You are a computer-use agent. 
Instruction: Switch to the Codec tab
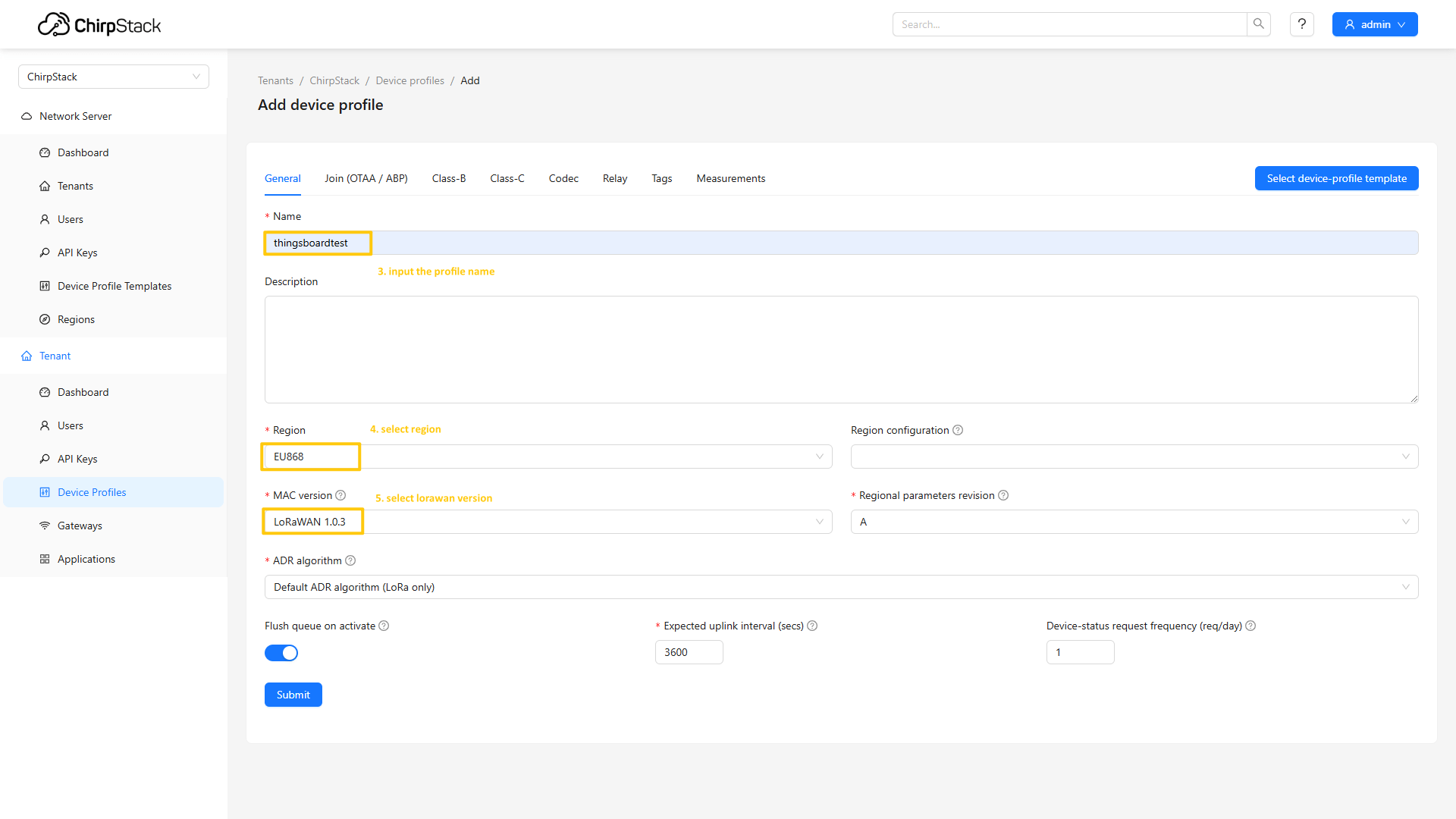563,178
